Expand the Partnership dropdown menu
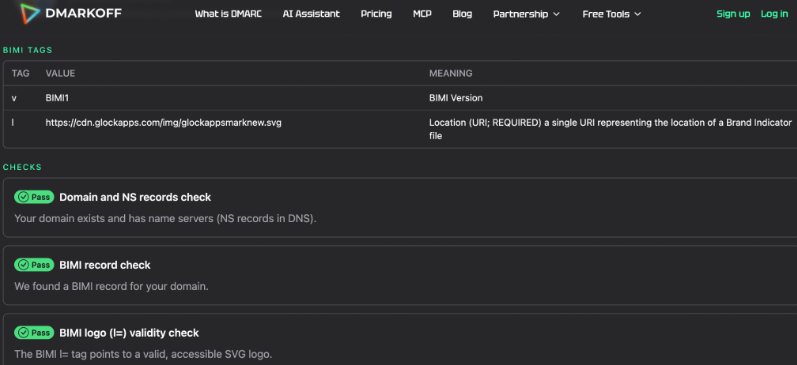The image size is (797, 365). [x=526, y=14]
